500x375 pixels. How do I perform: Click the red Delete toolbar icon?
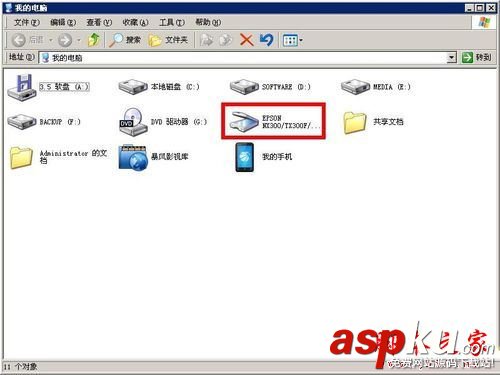247,40
